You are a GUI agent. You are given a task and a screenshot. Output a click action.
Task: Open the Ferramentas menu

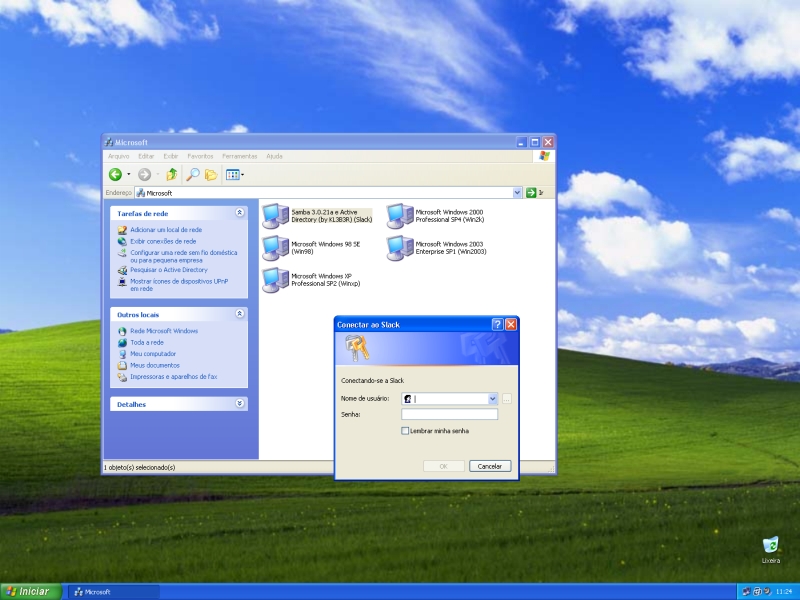point(240,156)
